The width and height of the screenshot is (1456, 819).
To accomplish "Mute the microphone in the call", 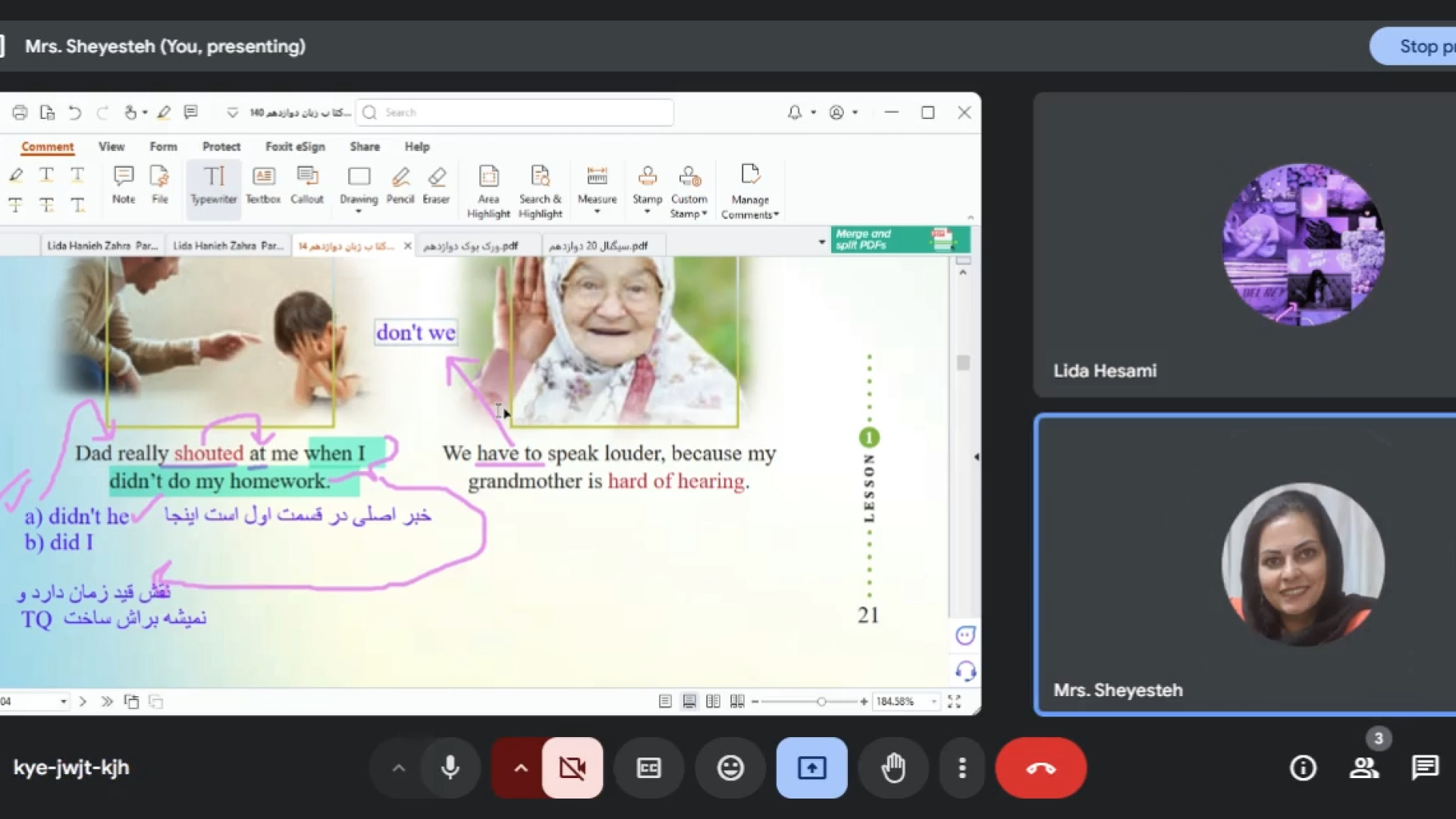I will click(x=450, y=768).
